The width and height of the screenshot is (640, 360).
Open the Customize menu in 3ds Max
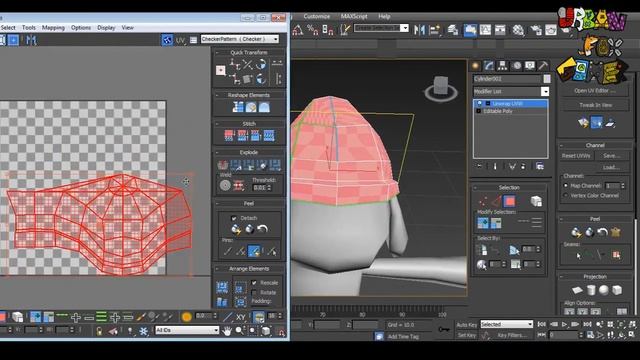click(316, 16)
